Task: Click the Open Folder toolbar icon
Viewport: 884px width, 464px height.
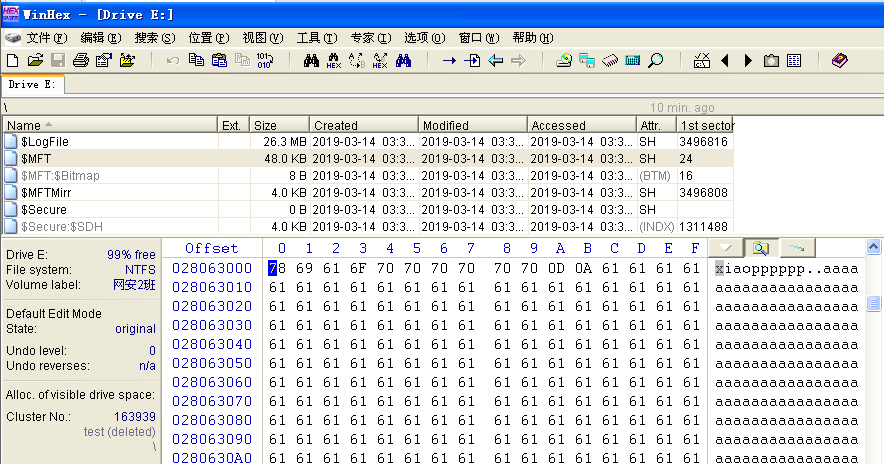Action: tap(127, 60)
